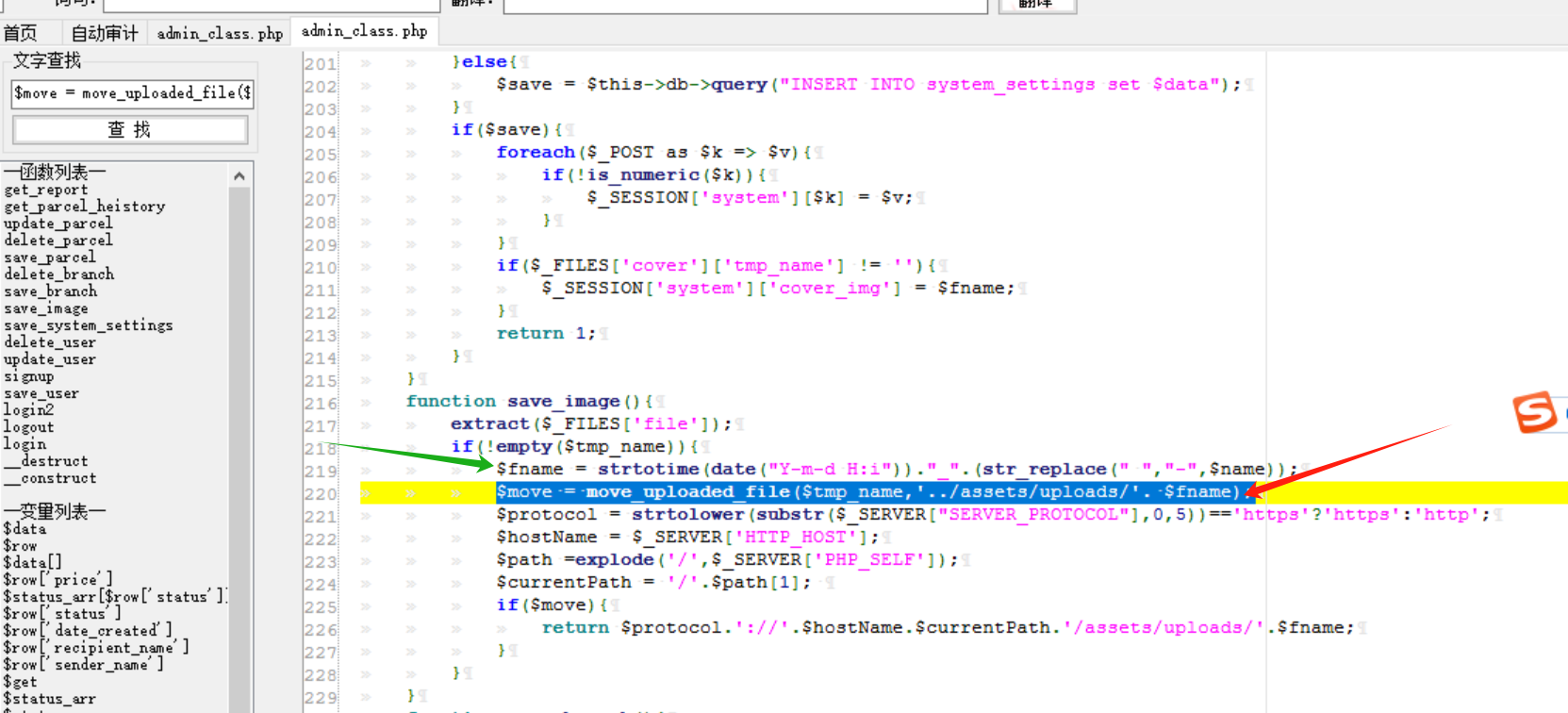Screen dimensions: 1568x713
Task: Select logout function
Action: 28,427
